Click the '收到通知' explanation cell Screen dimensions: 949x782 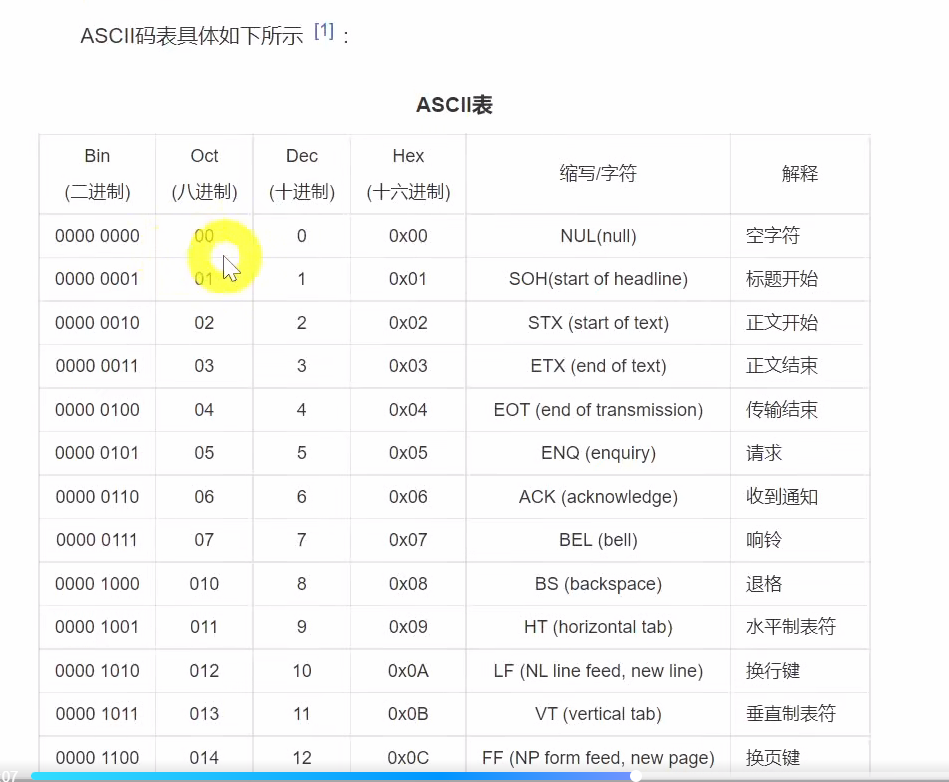(x=800, y=496)
